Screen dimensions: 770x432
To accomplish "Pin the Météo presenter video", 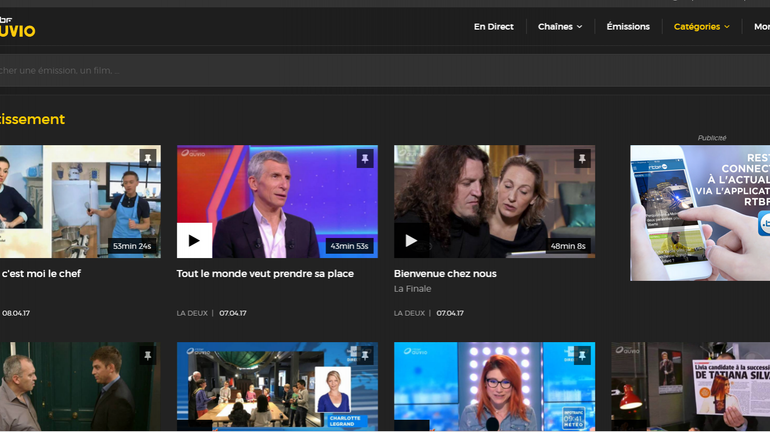I will click(x=581, y=356).
